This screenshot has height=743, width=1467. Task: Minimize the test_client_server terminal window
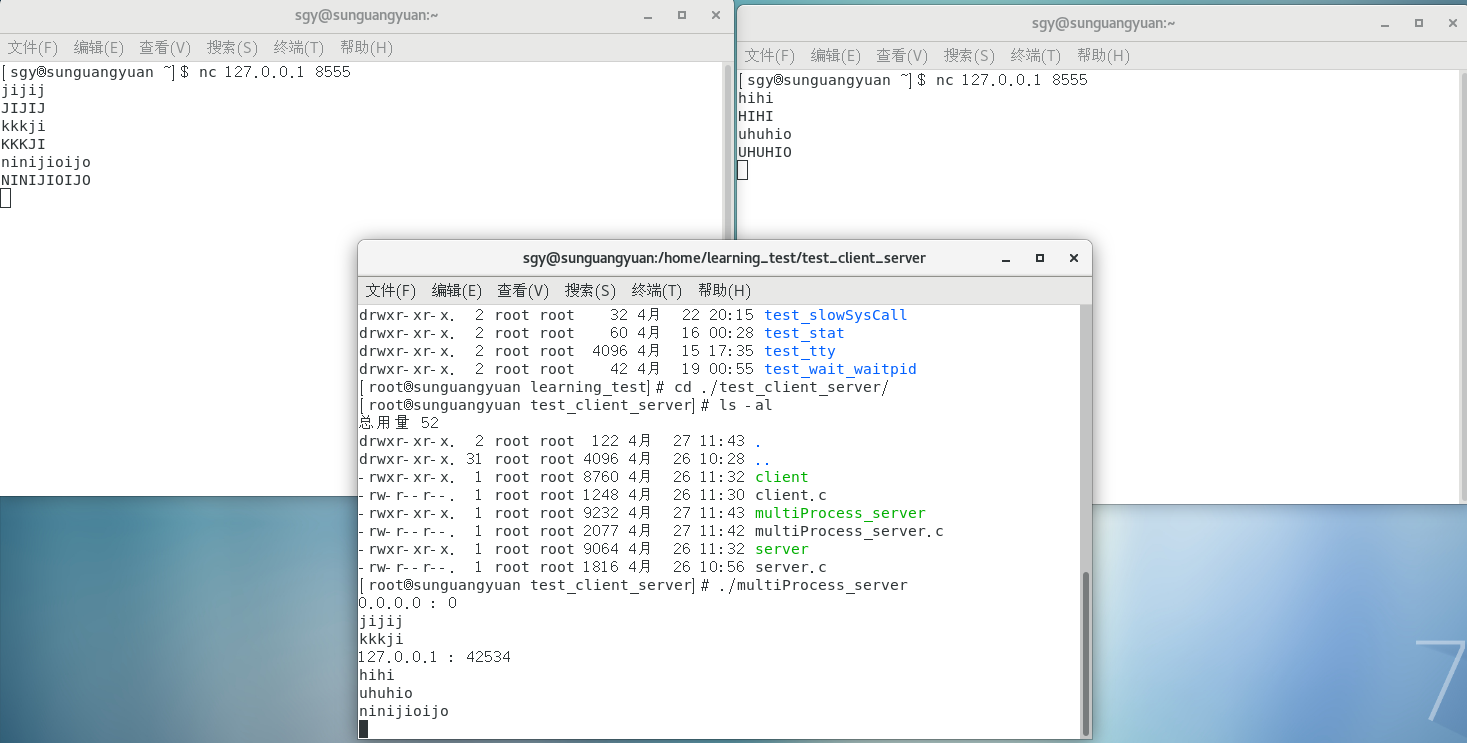[x=1006, y=258]
